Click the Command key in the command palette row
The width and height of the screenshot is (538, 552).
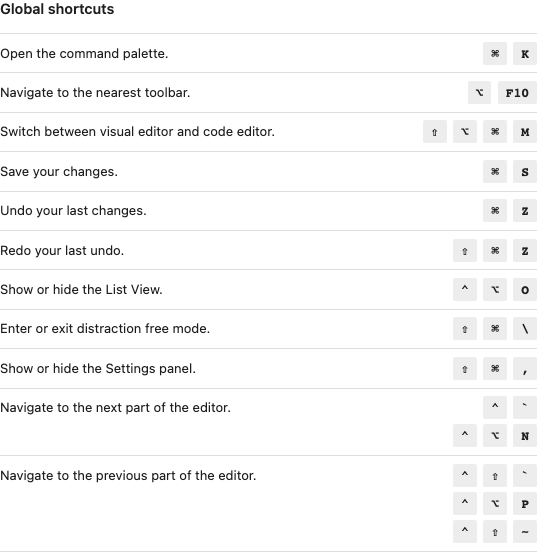(495, 54)
